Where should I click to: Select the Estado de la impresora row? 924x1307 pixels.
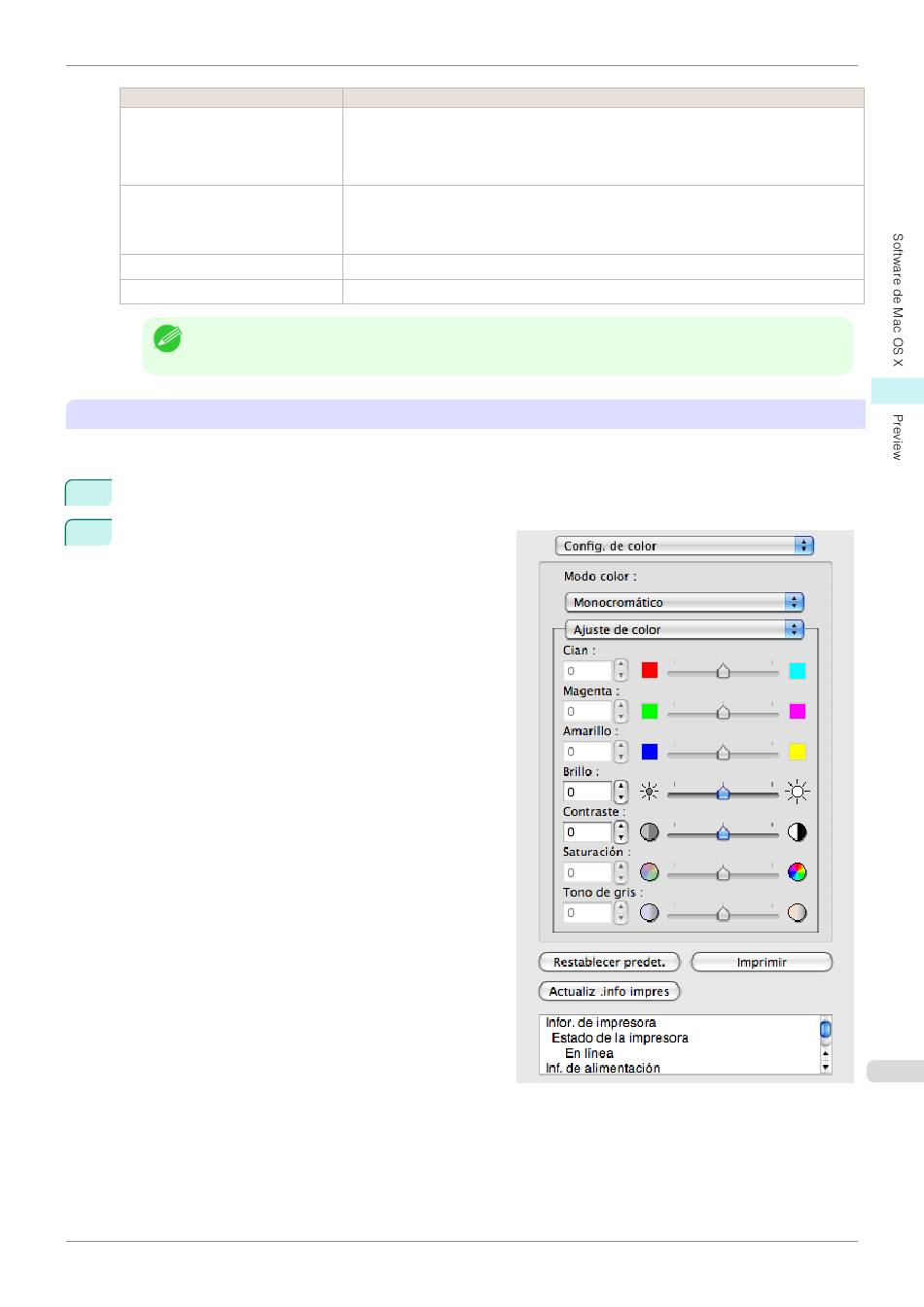(x=620, y=1038)
